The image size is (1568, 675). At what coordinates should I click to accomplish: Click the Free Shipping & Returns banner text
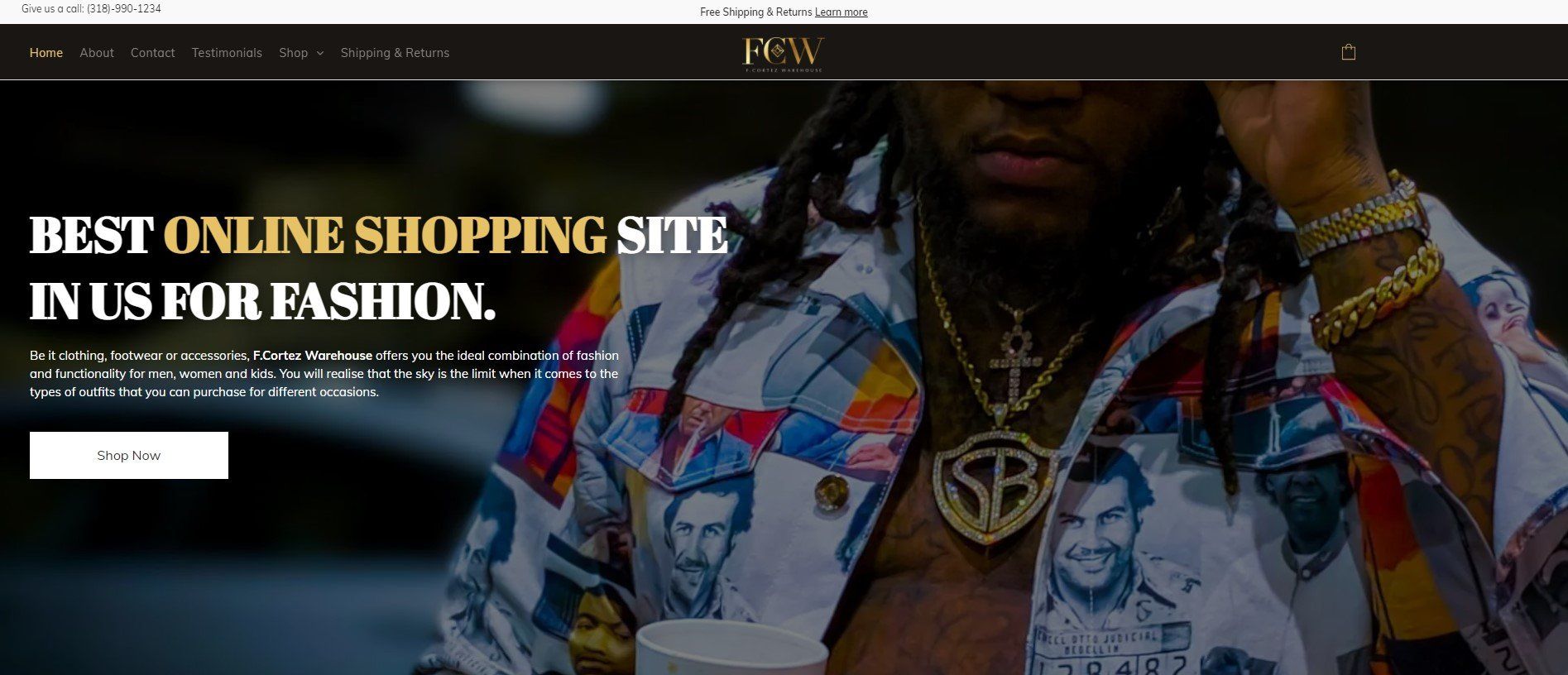[x=755, y=12]
